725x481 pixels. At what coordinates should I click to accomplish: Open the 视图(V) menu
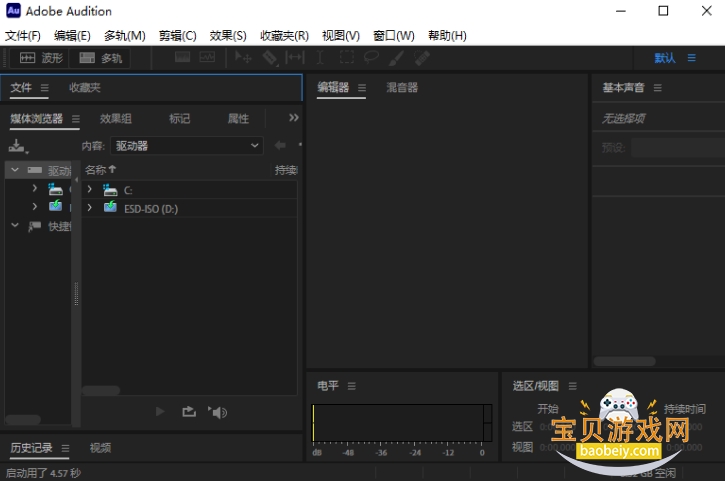[x=341, y=36]
